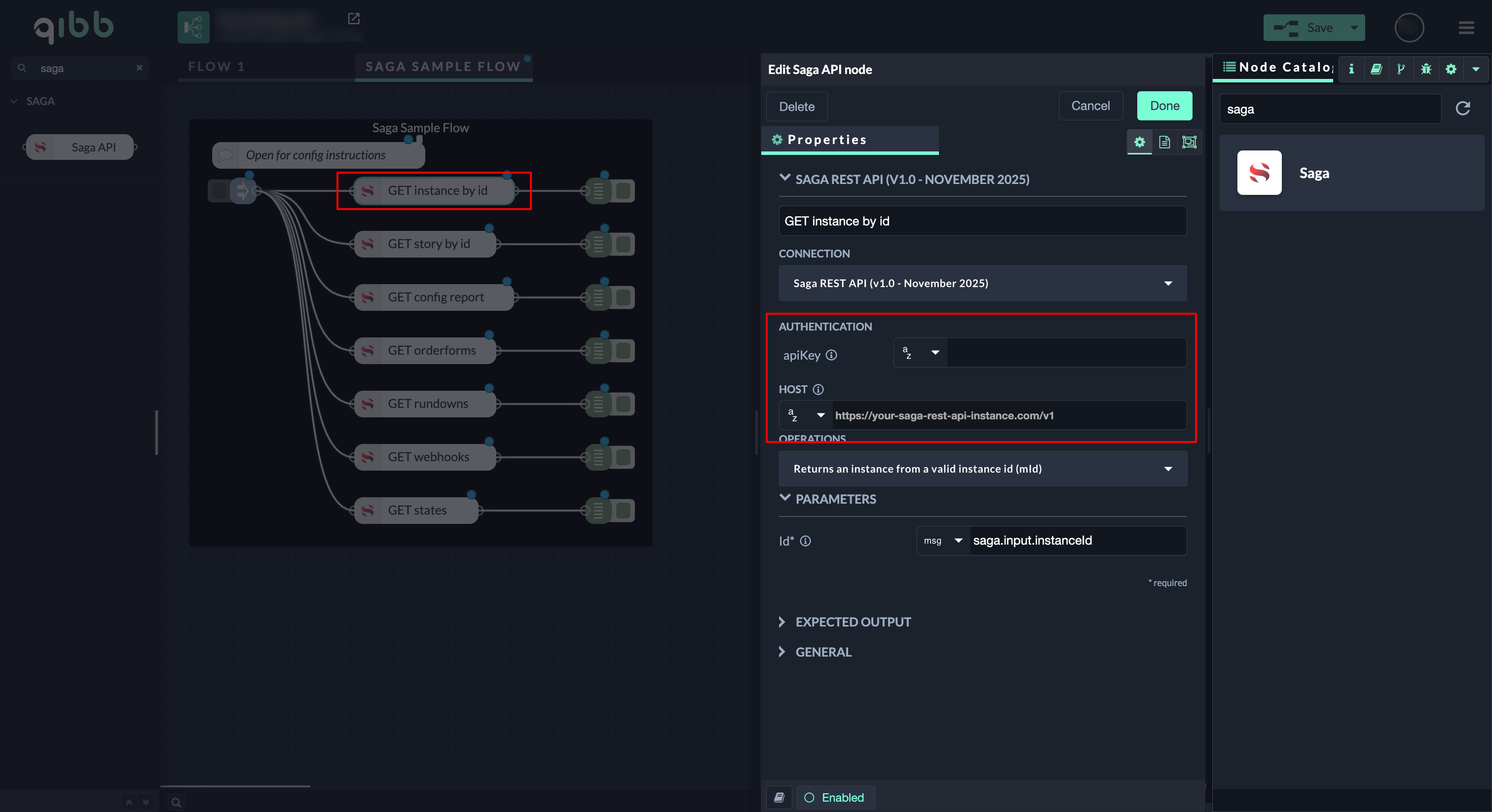The width and height of the screenshot is (1492, 812).
Task: Refresh the node catalog list
Action: click(x=1462, y=109)
